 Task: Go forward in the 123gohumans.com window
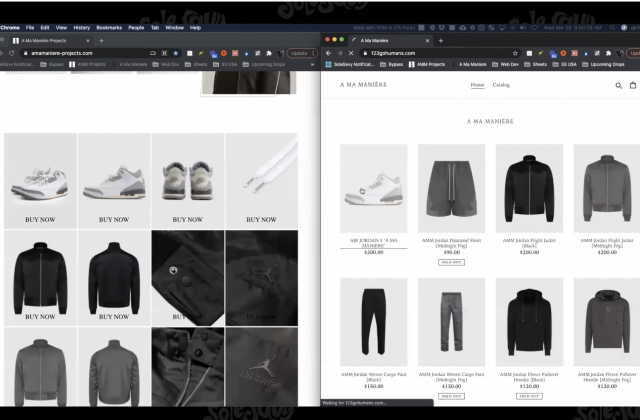[340, 53]
